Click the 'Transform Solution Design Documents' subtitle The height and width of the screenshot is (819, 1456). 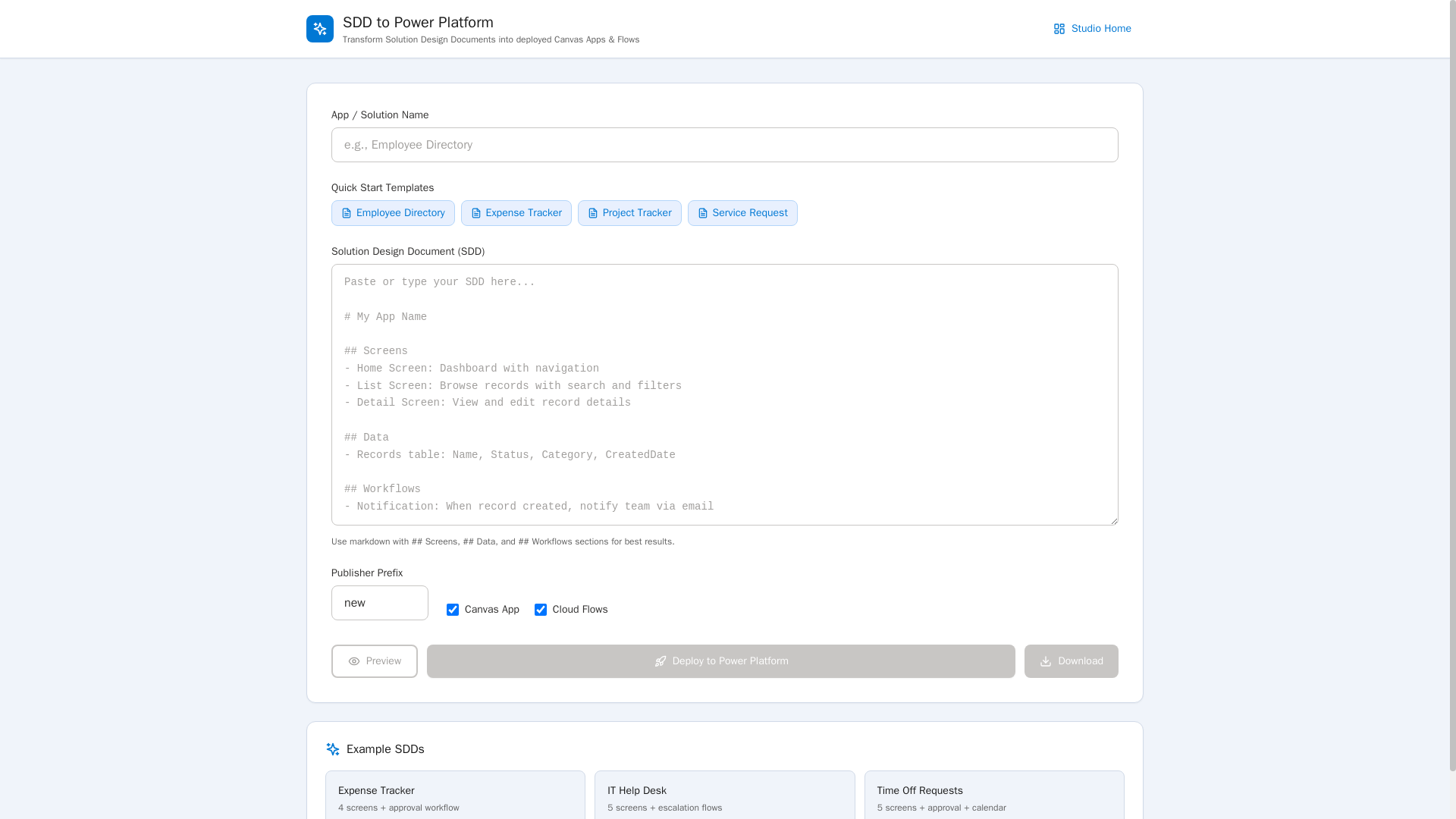(491, 39)
